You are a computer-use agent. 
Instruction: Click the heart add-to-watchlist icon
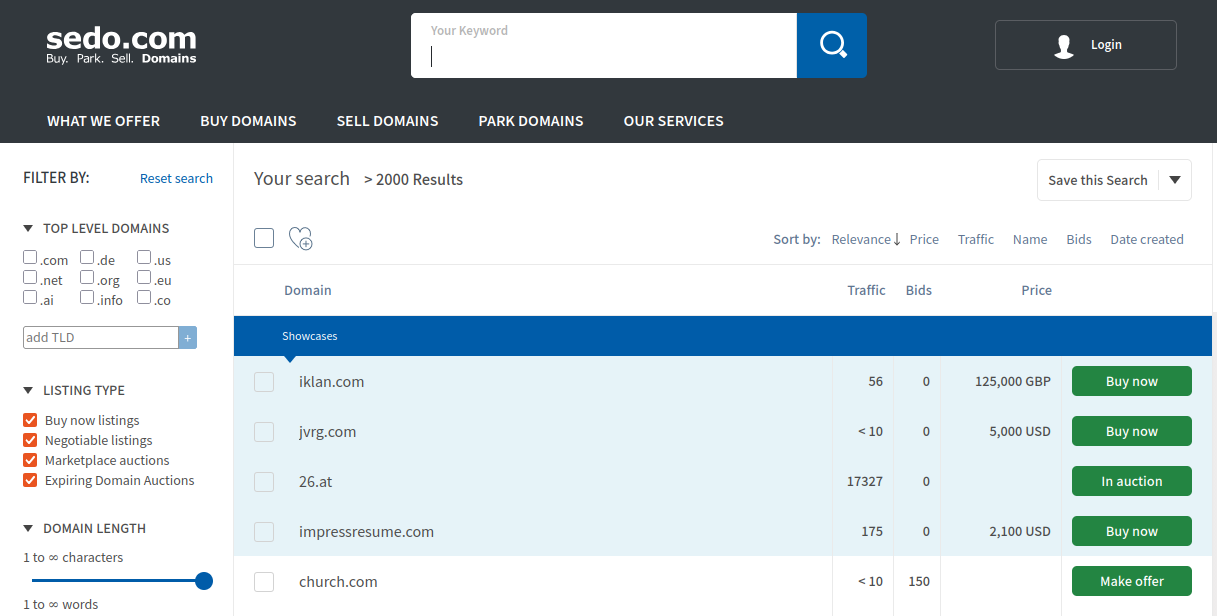click(x=300, y=238)
